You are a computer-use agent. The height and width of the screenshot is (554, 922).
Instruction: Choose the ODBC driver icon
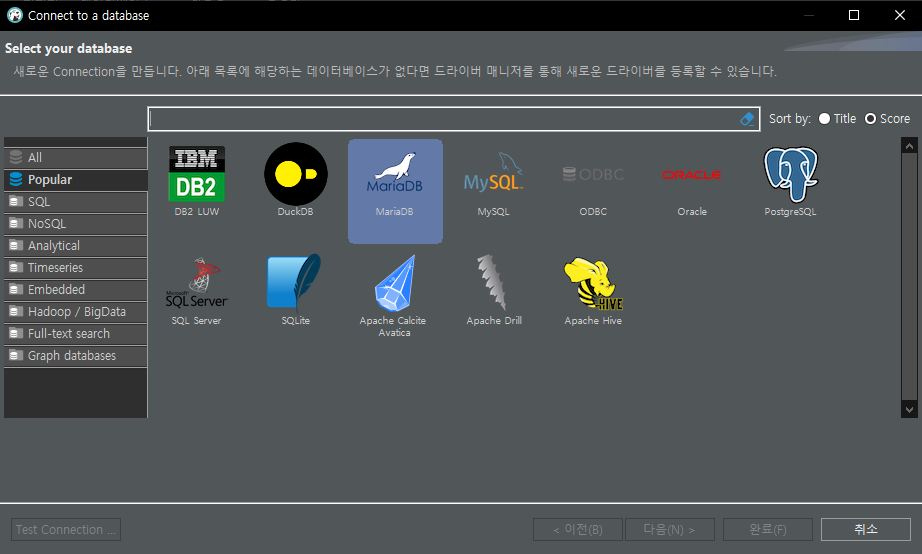point(593,174)
